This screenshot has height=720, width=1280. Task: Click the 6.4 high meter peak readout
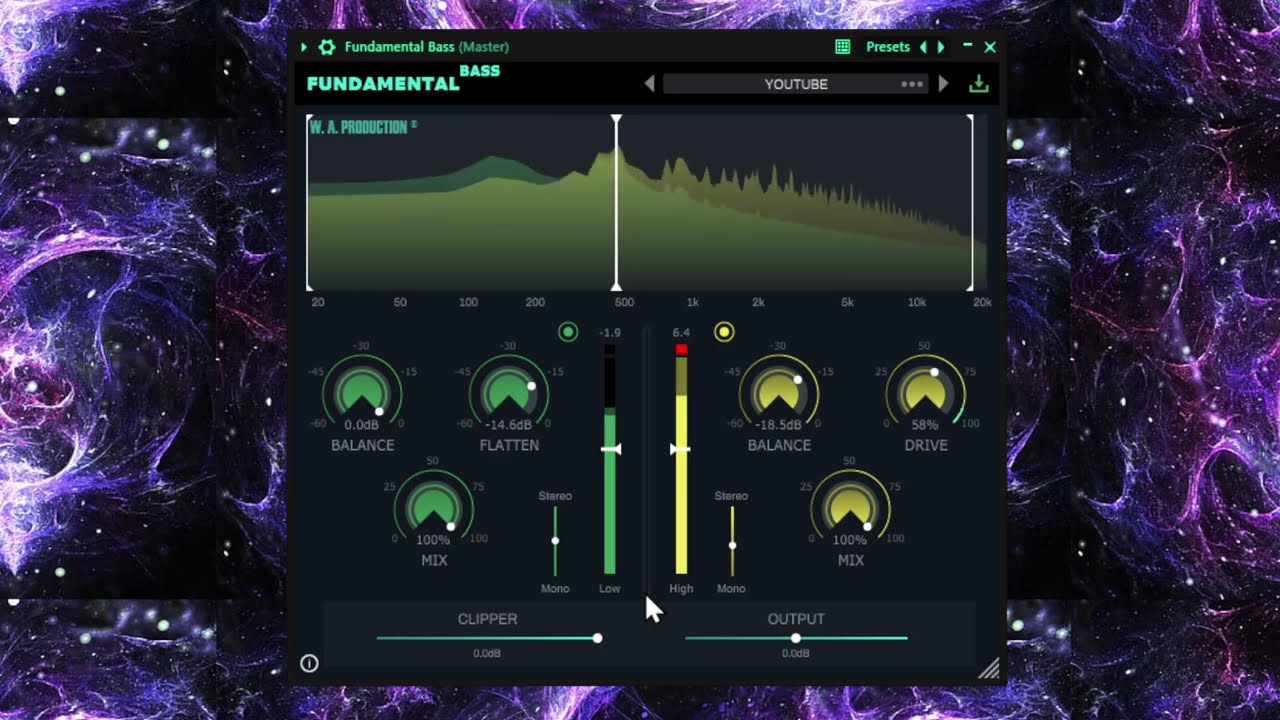(681, 332)
